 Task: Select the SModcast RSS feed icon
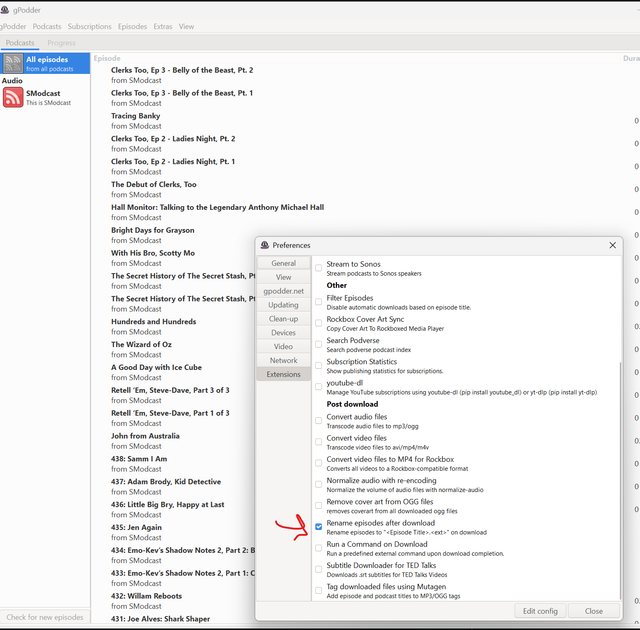(x=13, y=98)
